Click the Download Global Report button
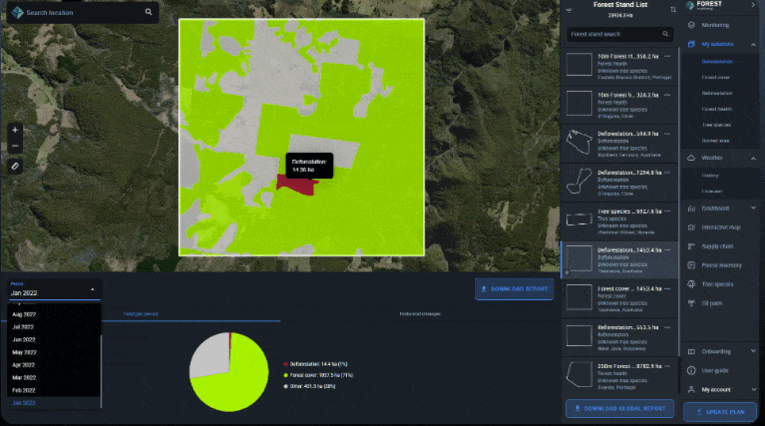The width and height of the screenshot is (765, 426). [x=620, y=408]
